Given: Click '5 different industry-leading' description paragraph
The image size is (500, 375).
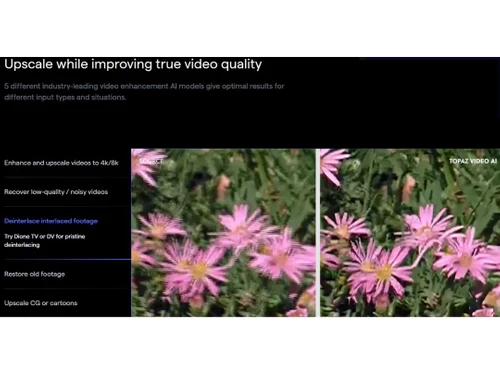Looking at the screenshot, I should tap(144, 92).
